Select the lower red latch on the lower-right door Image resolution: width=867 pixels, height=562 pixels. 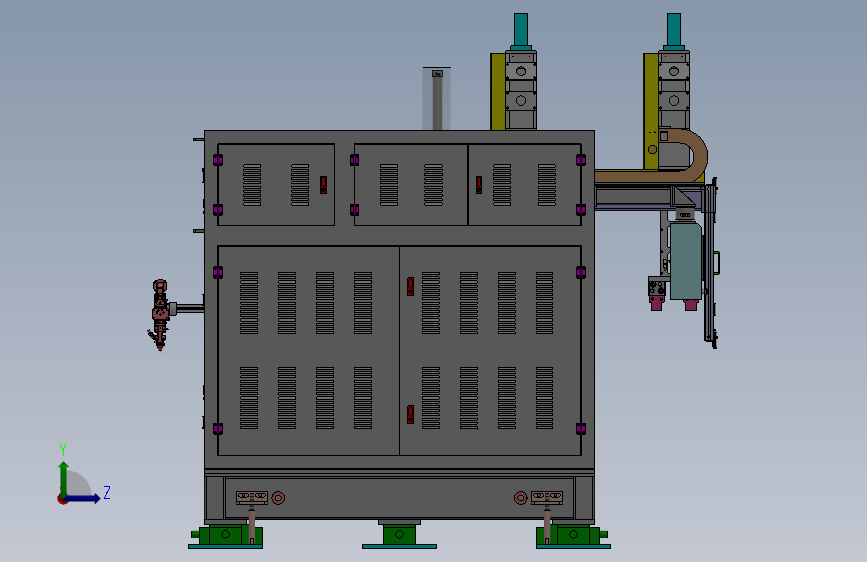point(410,414)
